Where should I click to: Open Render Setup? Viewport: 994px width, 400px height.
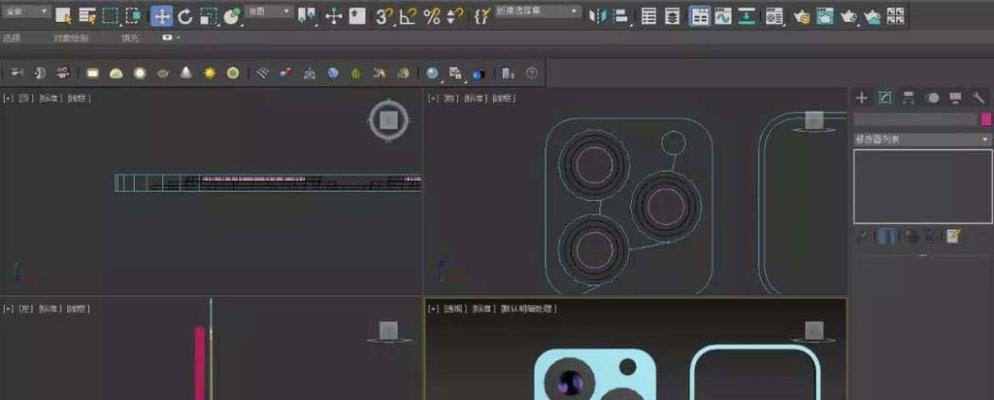(x=802, y=16)
